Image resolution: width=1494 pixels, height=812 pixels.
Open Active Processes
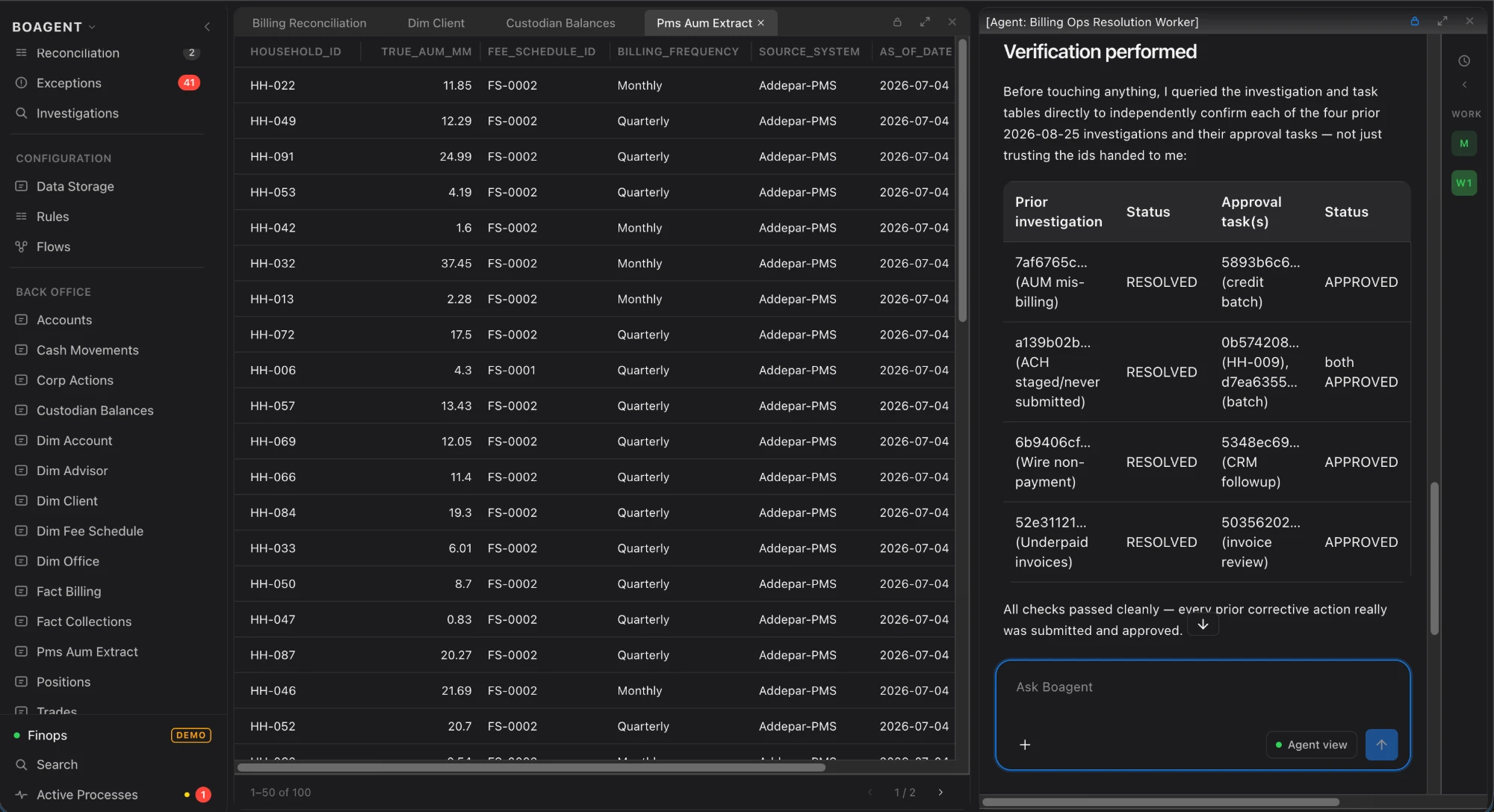[x=87, y=795]
